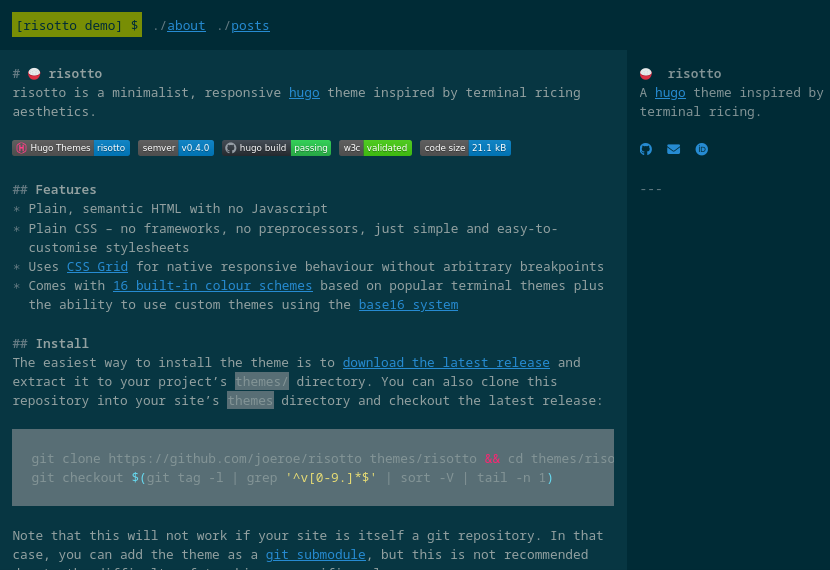Open the w3c validated badge
The image size is (830, 570).
pyautogui.click(x=375, y=148)
